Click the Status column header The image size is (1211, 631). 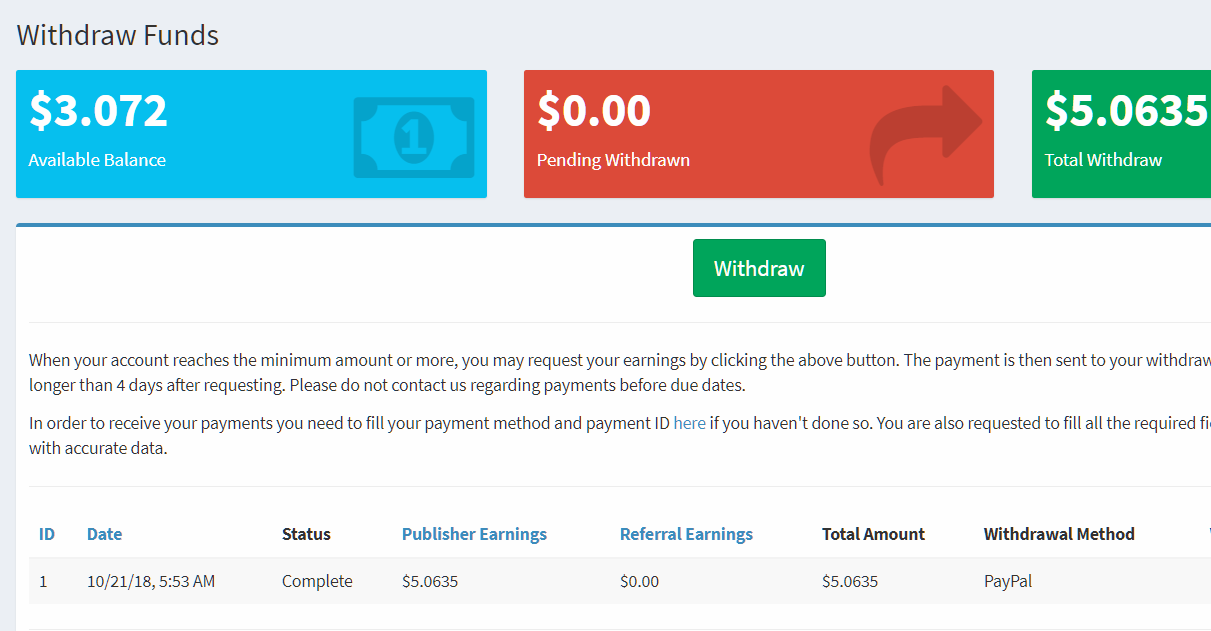(306, 534)
